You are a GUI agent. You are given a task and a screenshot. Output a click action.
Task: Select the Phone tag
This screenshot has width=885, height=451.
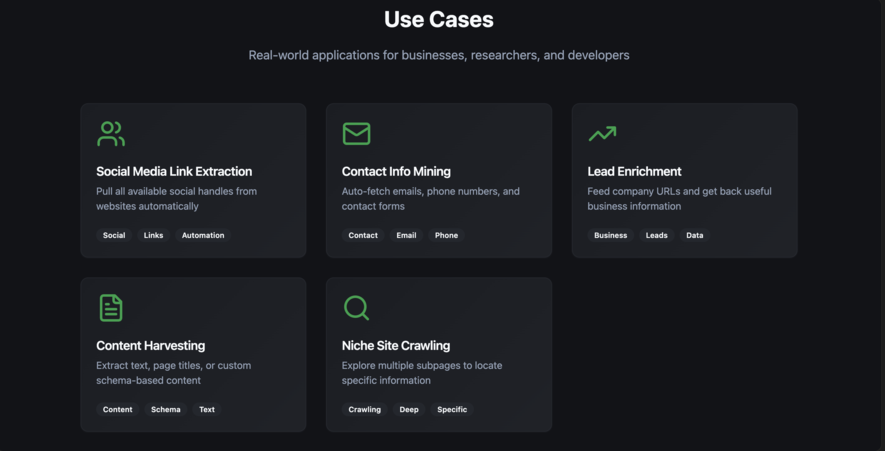pyautogui.click(x=446, y=235)
